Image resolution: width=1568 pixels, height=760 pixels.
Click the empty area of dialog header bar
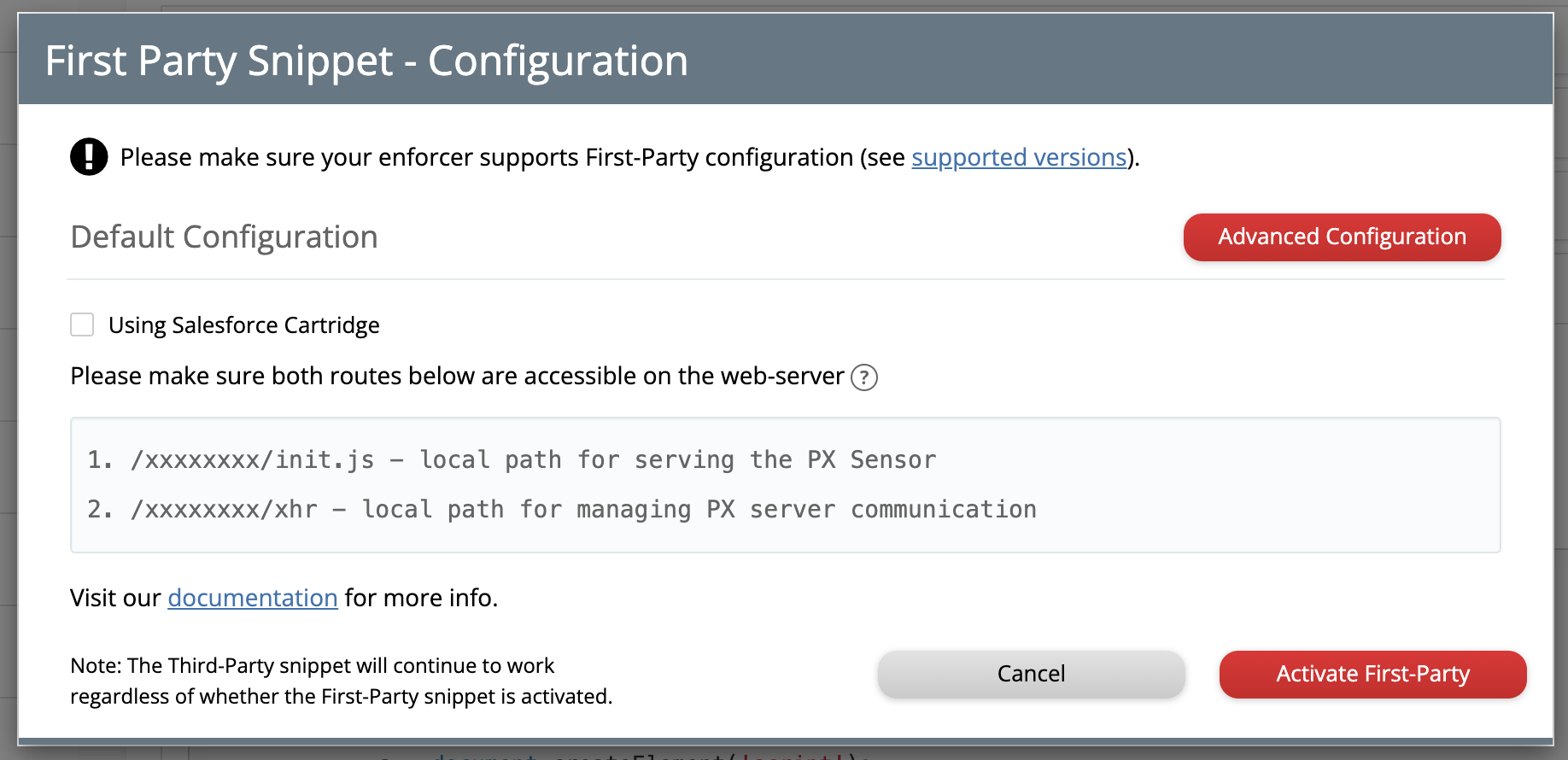point(1110,60)
